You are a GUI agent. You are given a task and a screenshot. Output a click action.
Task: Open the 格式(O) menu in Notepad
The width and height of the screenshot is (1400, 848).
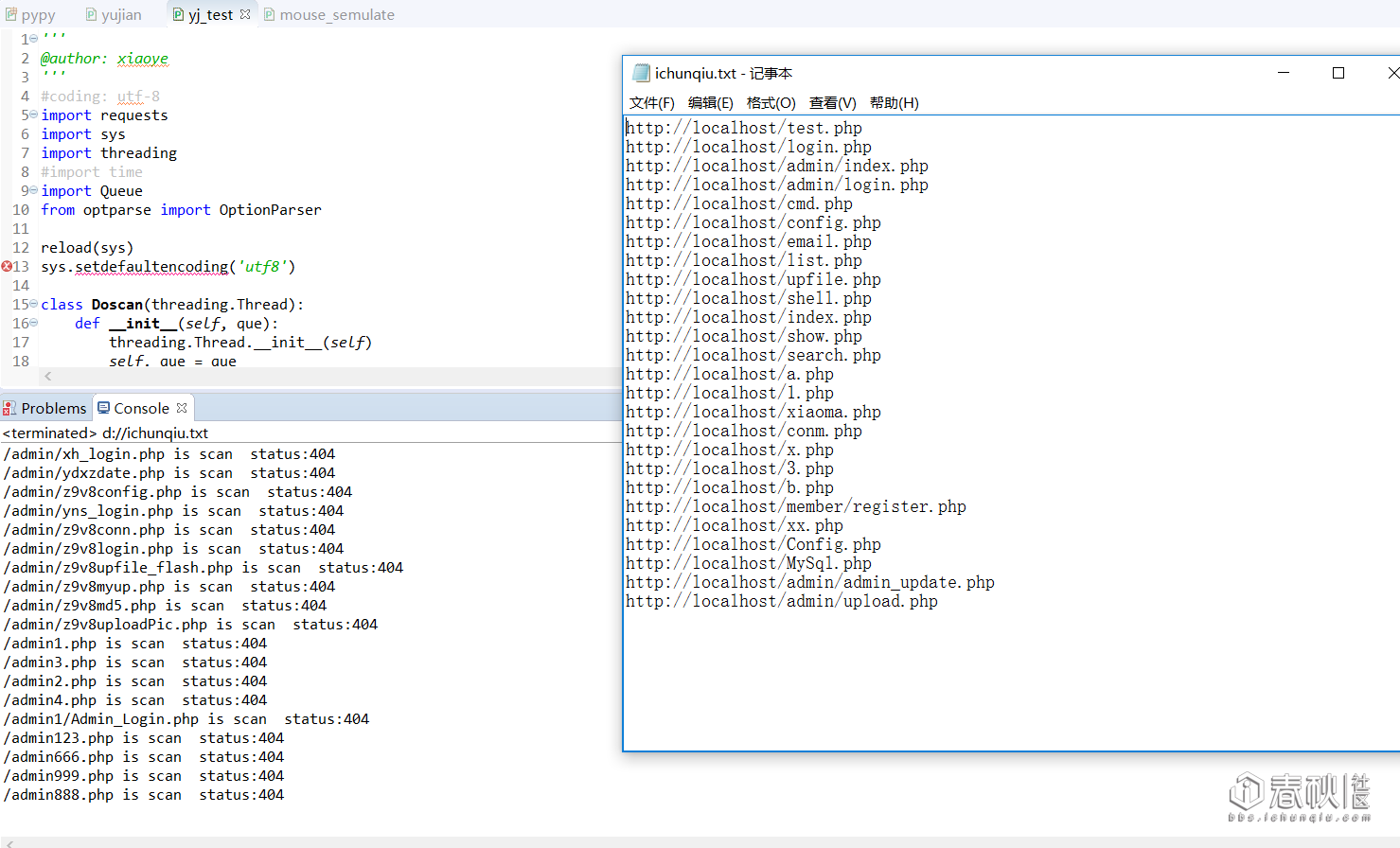771,103
